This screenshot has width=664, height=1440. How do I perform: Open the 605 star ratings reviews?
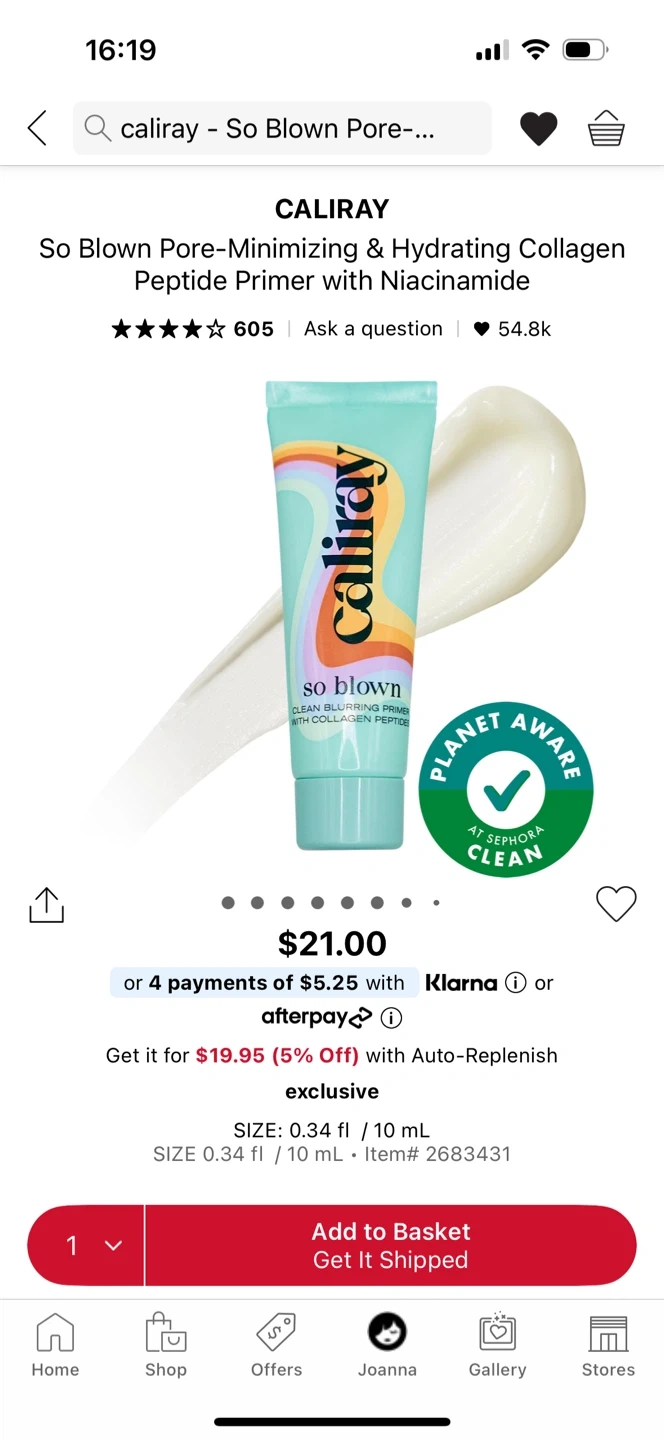(192, 329)
